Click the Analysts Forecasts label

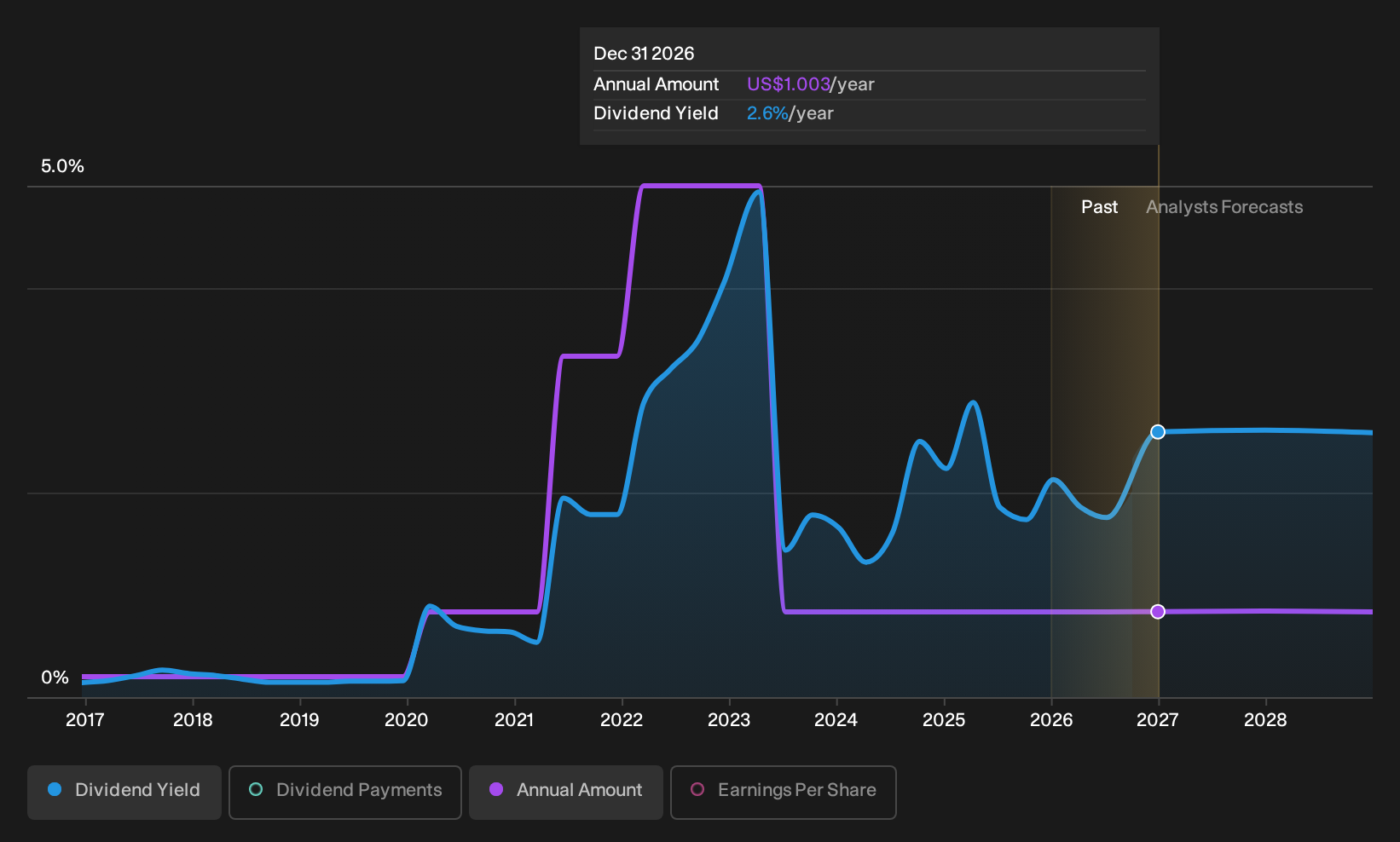pos(1224,207)
